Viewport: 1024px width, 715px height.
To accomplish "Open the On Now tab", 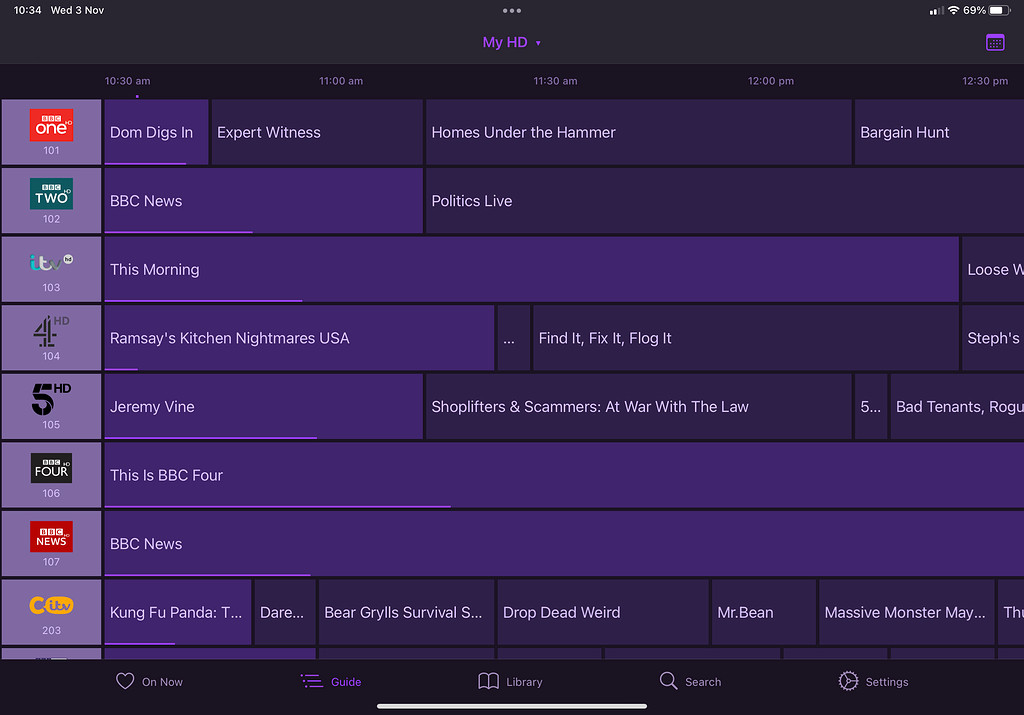I will 149,681.
